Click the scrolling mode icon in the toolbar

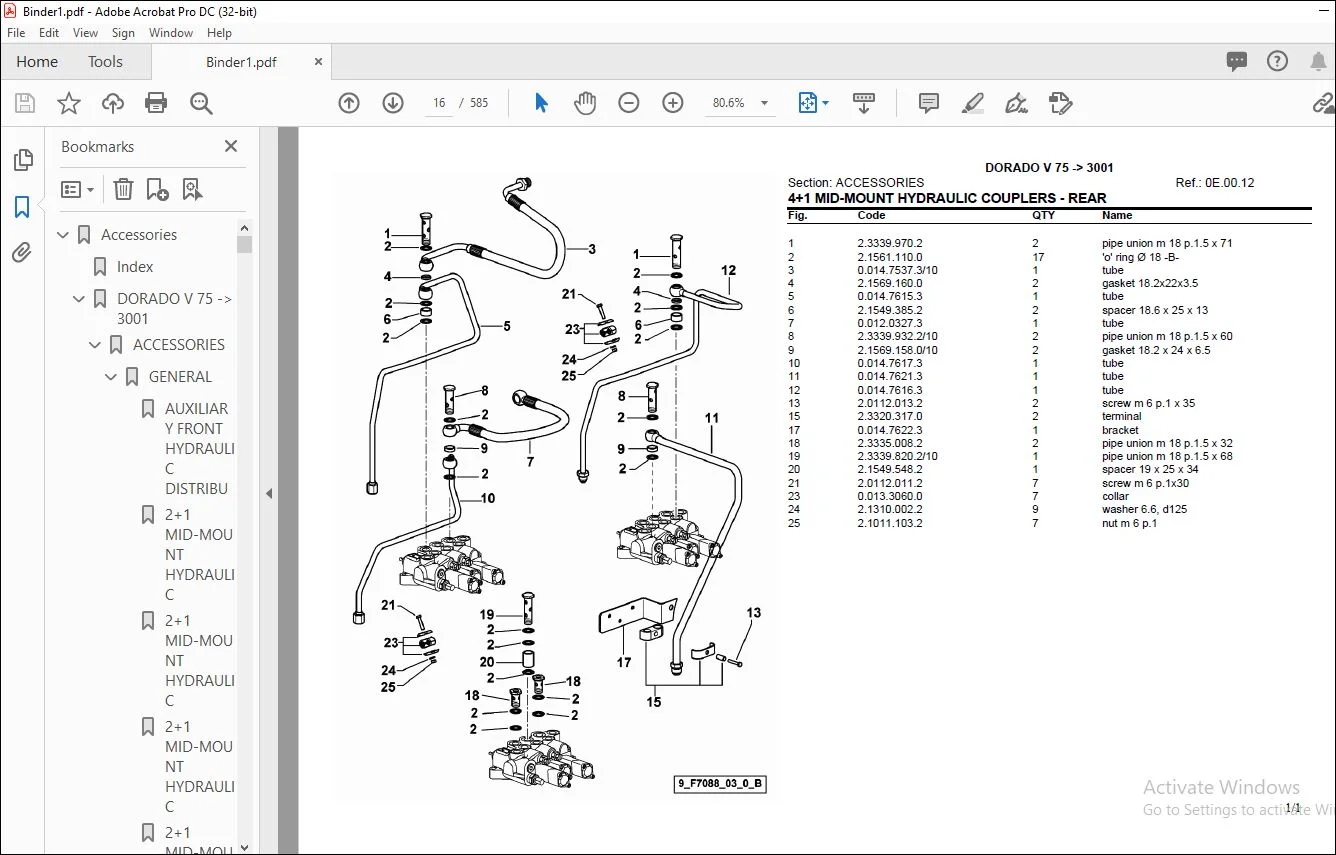tap(864, 103)
